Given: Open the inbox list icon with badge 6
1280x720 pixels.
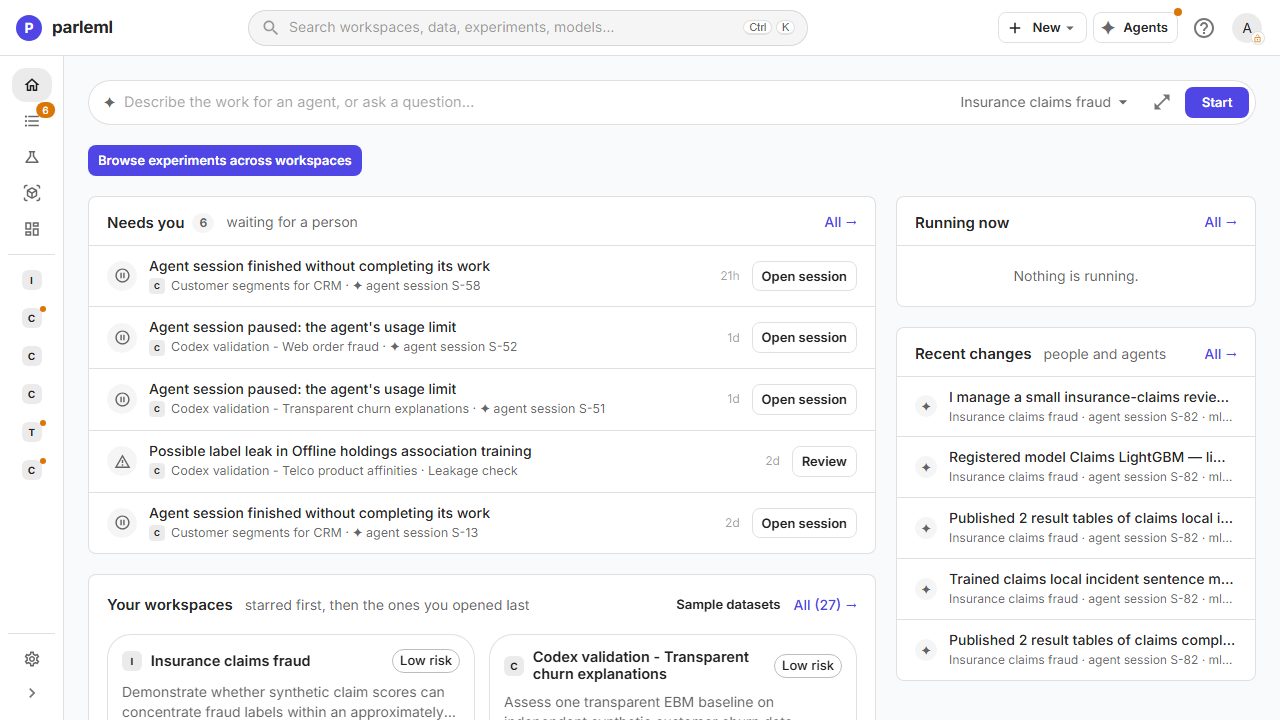Looking at the screenshot, I should pyautogui.click(x=32, y=121).
